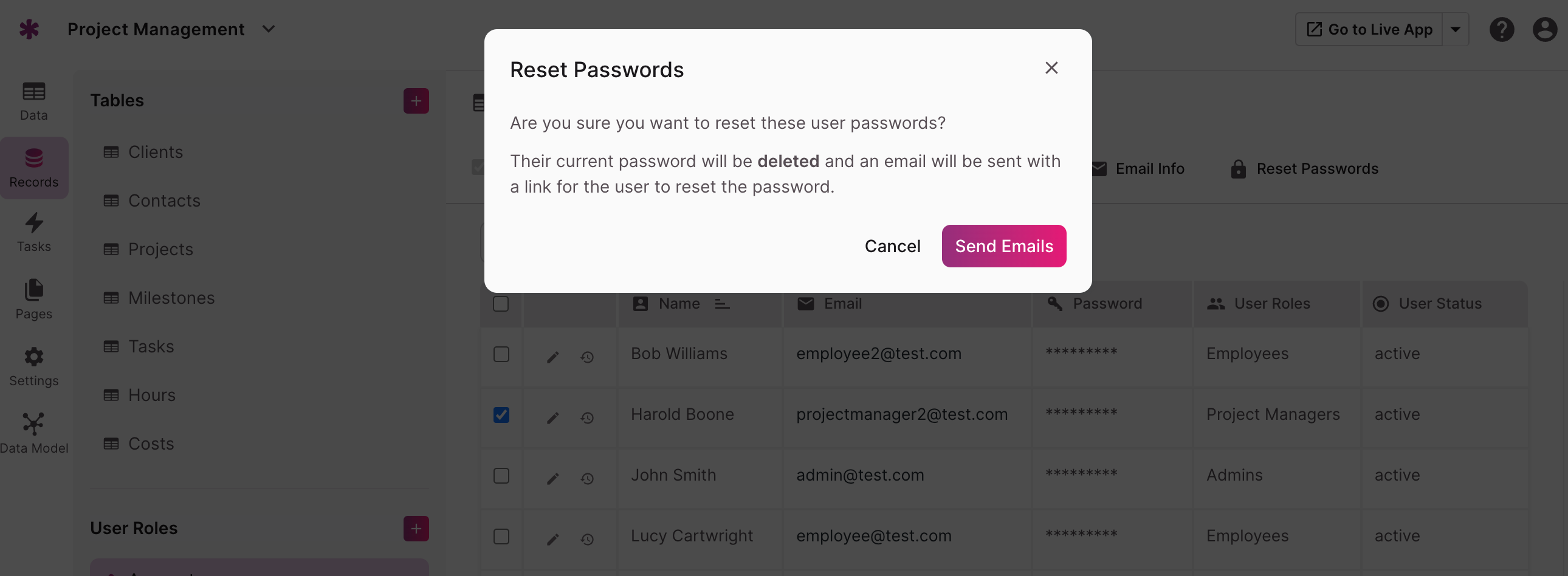Image resolution: width=1568 pixels, height=576 pixels.
Task: Click the edit pencil for Bob Williams
Action: click(552, 357)
